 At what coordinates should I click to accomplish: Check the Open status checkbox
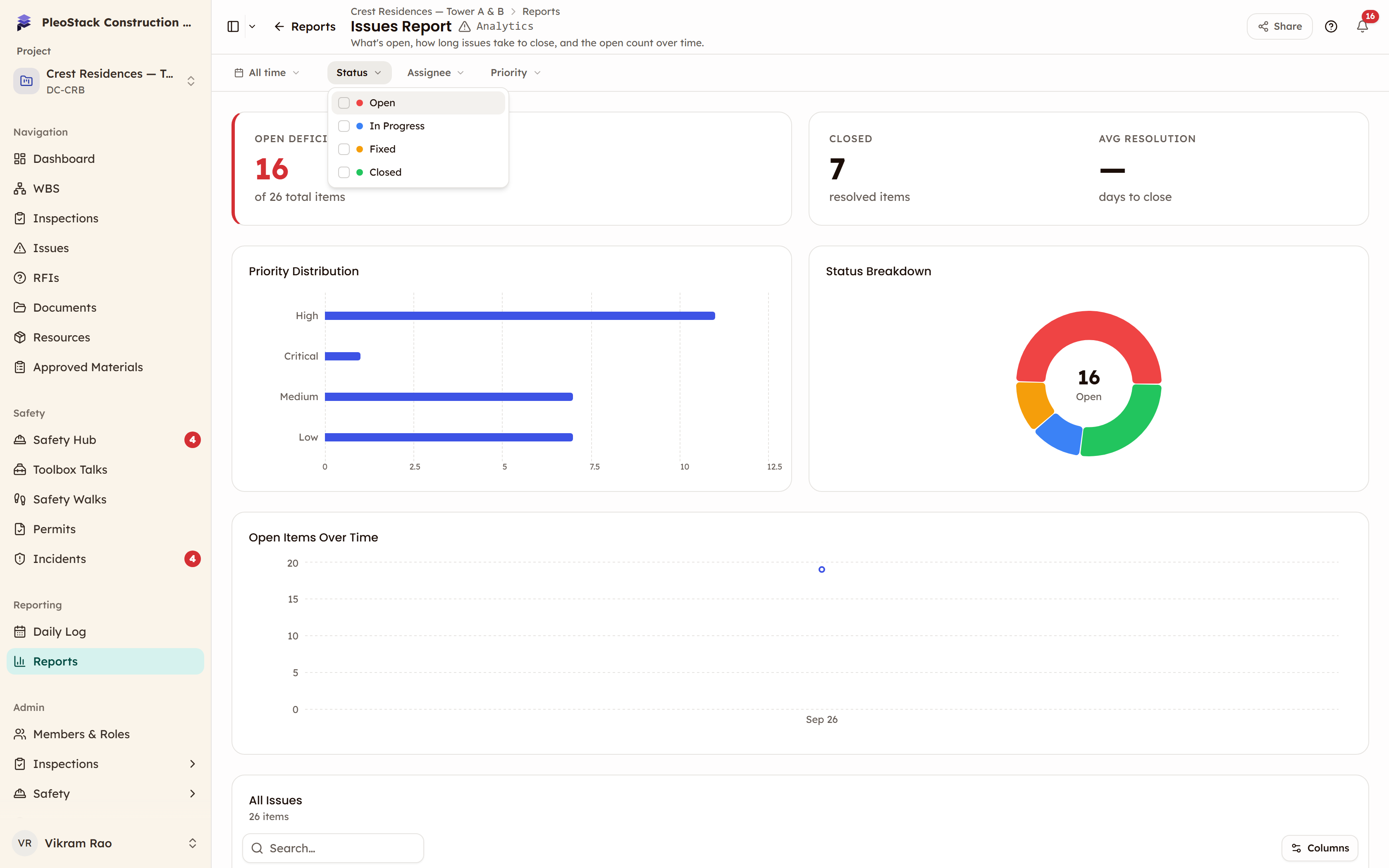(x=344, y=103)
